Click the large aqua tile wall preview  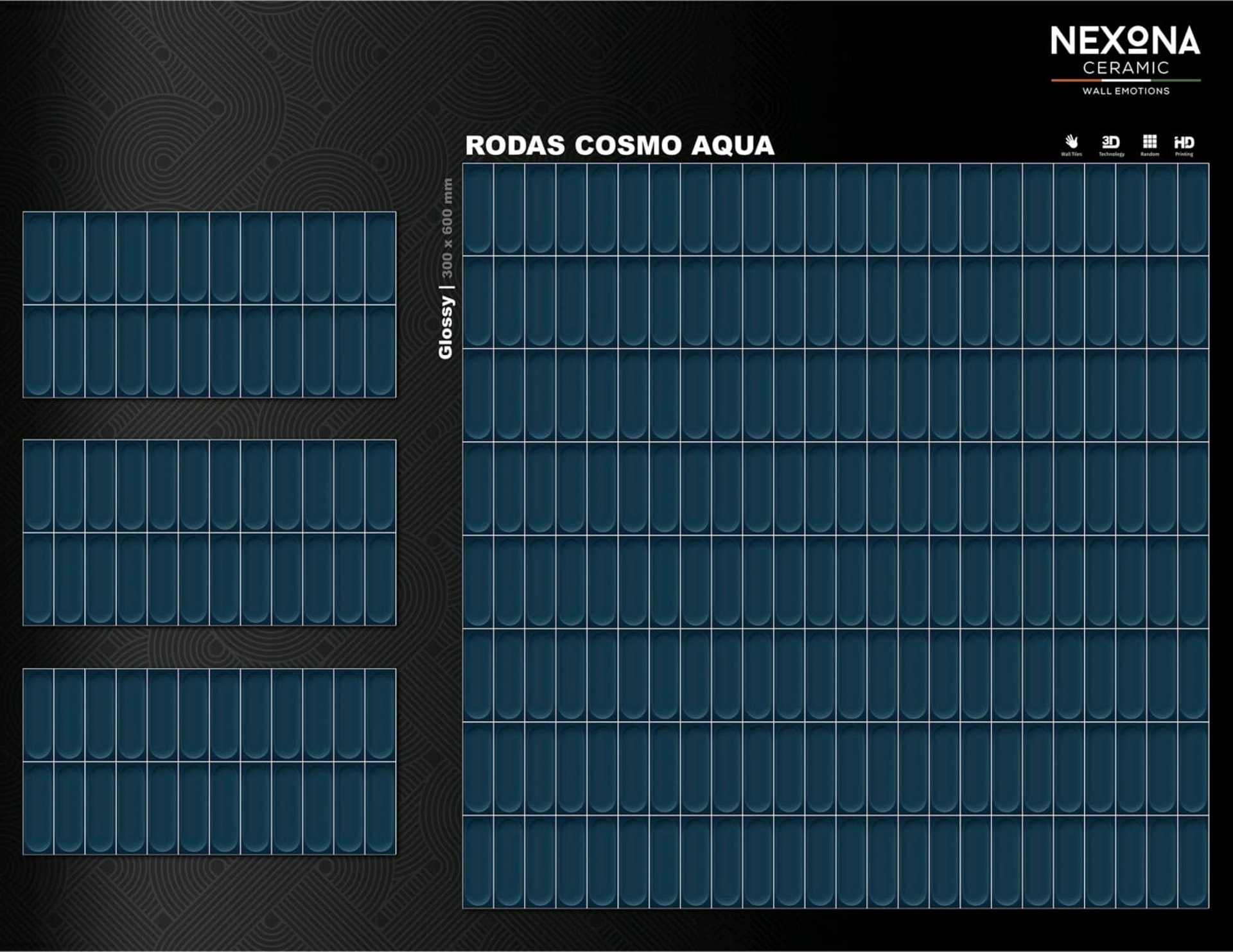click(x=835, y=536)
